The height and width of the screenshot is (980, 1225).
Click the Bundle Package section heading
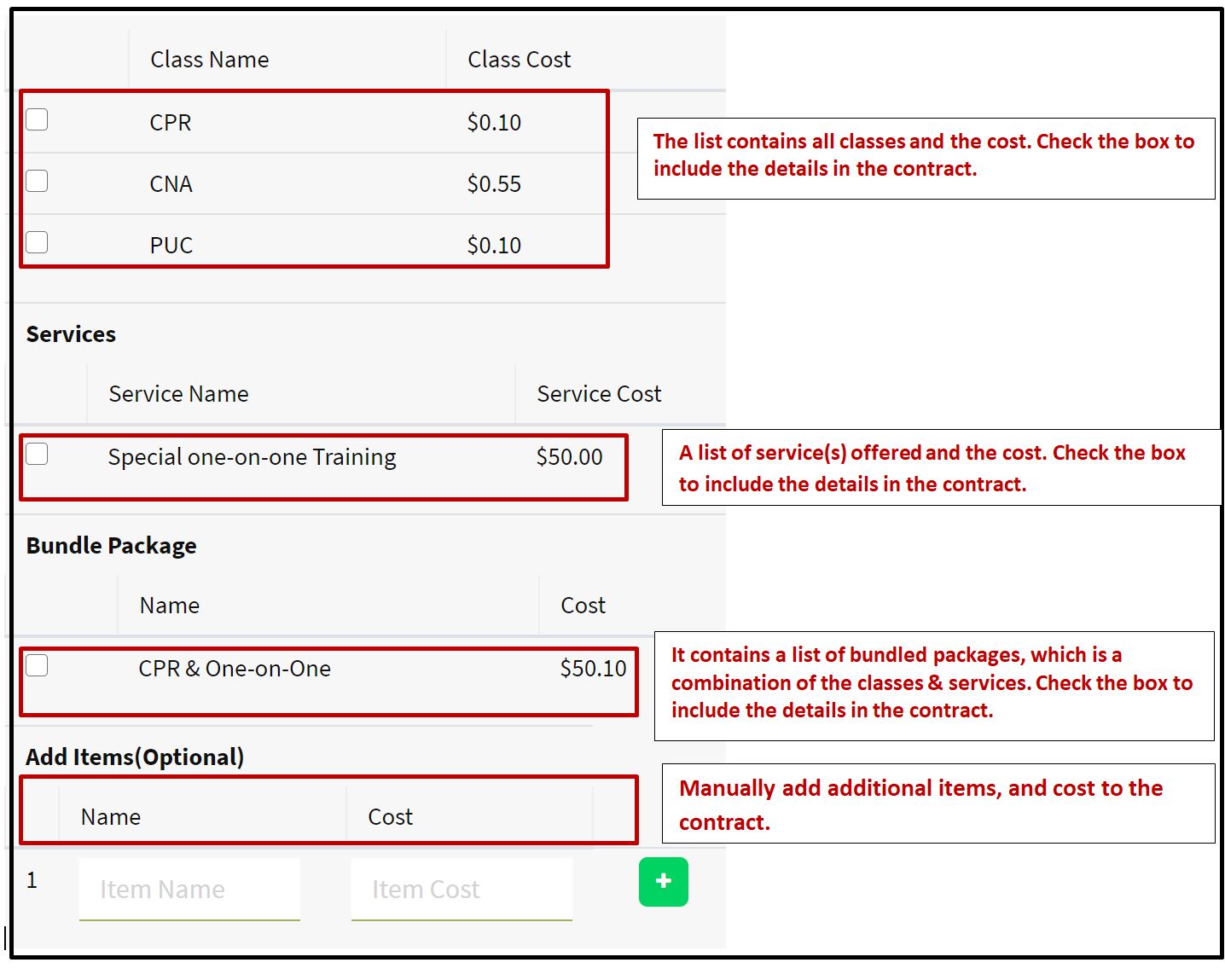(111, 546)
